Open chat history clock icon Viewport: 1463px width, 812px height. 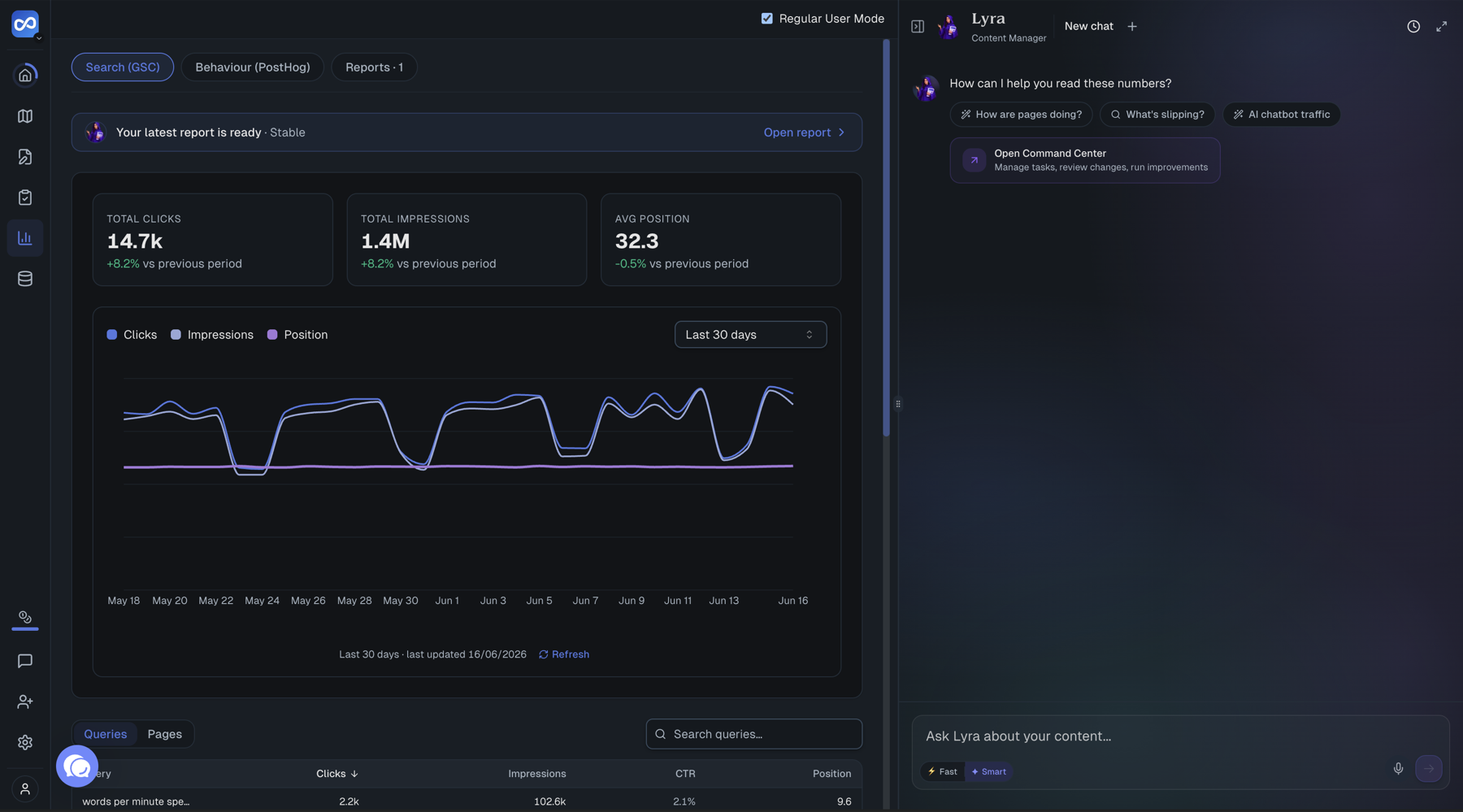[x=1413, y=27]
